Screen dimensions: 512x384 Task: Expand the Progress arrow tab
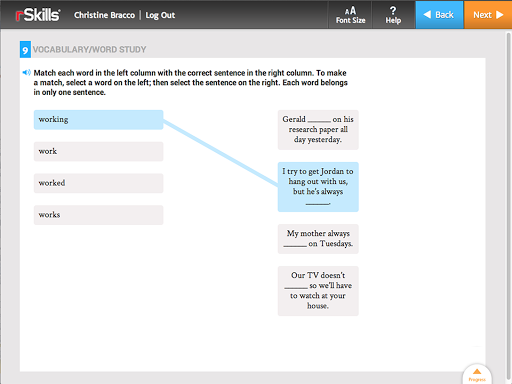point(477,374)
